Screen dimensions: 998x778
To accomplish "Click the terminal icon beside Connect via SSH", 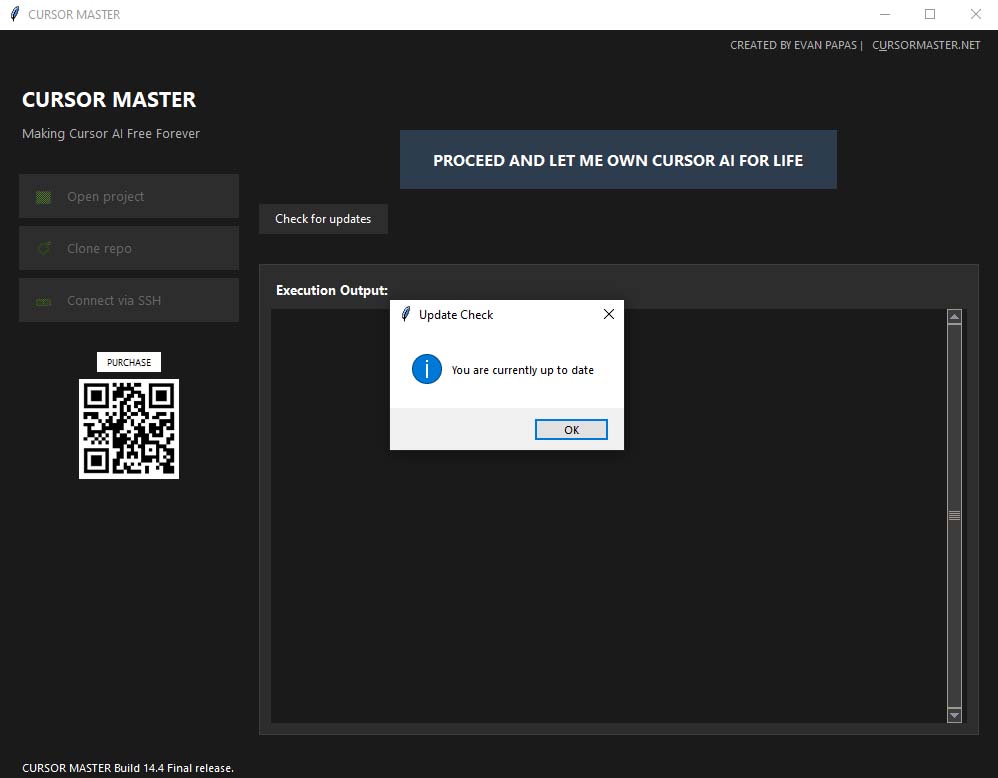I will (x=44, y=301).
